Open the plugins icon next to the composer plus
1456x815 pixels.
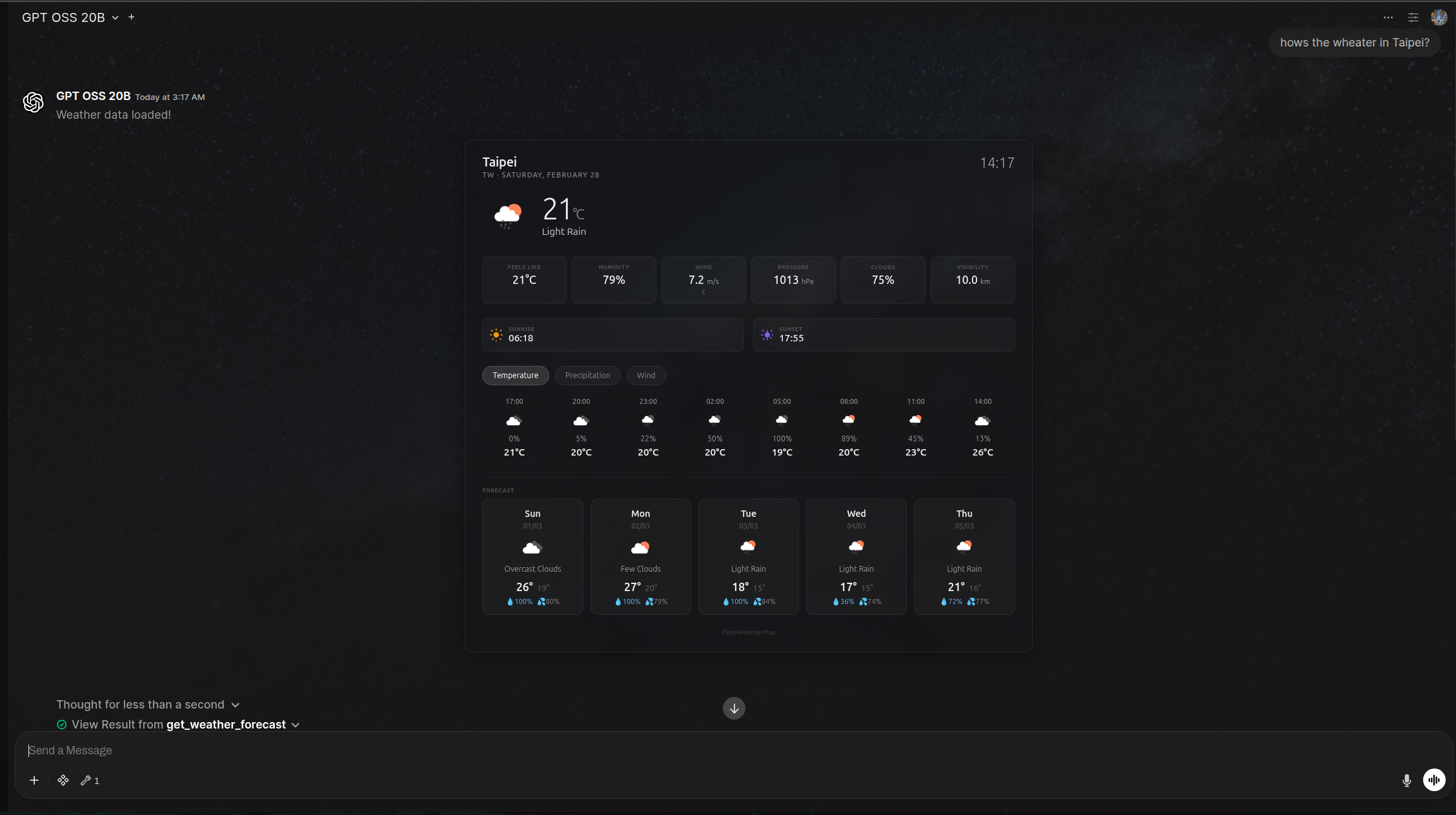(63, 780)
